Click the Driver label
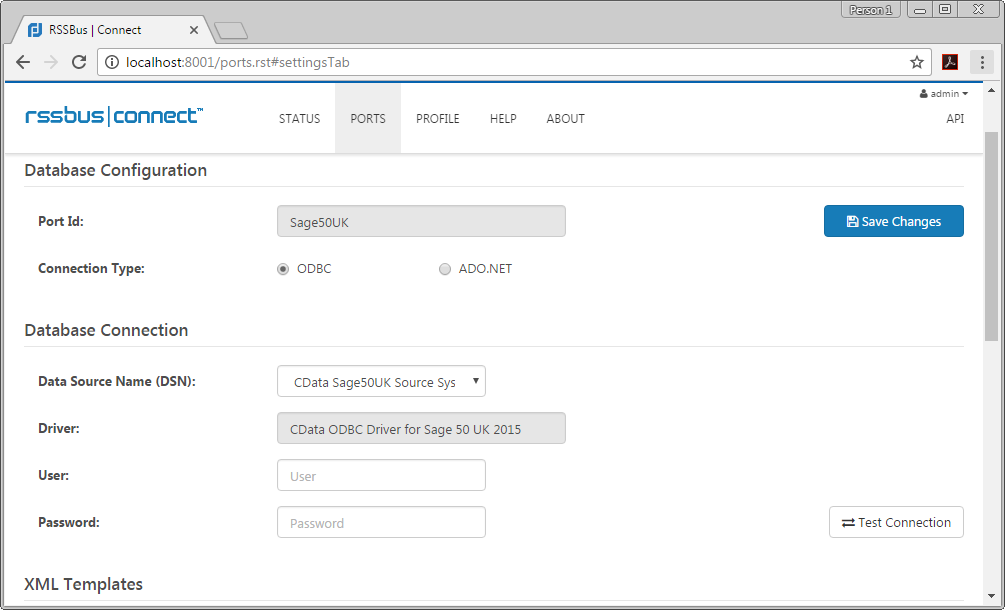The image size is (1005, 610). 59,428
